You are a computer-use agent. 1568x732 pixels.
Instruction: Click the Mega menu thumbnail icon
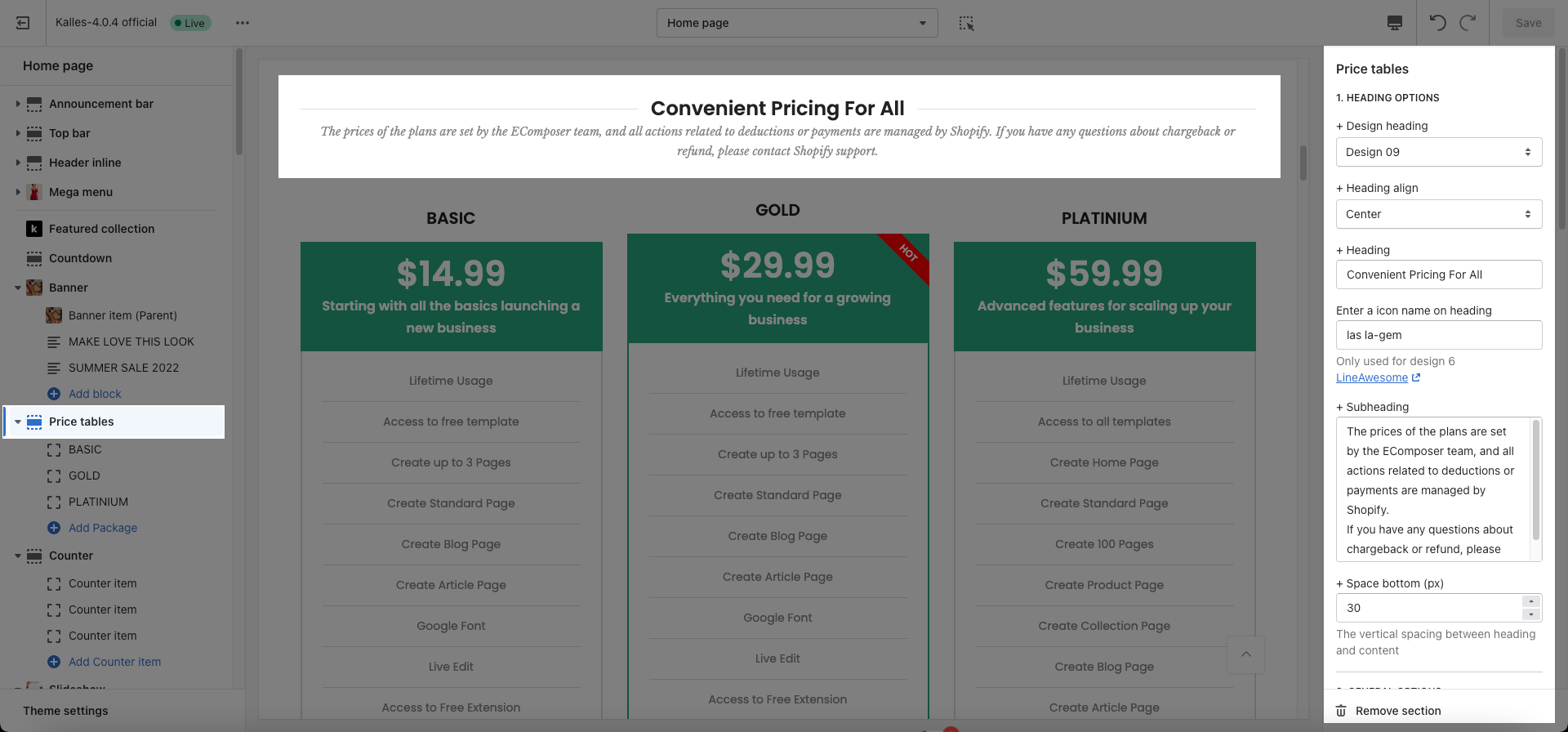[34, 192]
